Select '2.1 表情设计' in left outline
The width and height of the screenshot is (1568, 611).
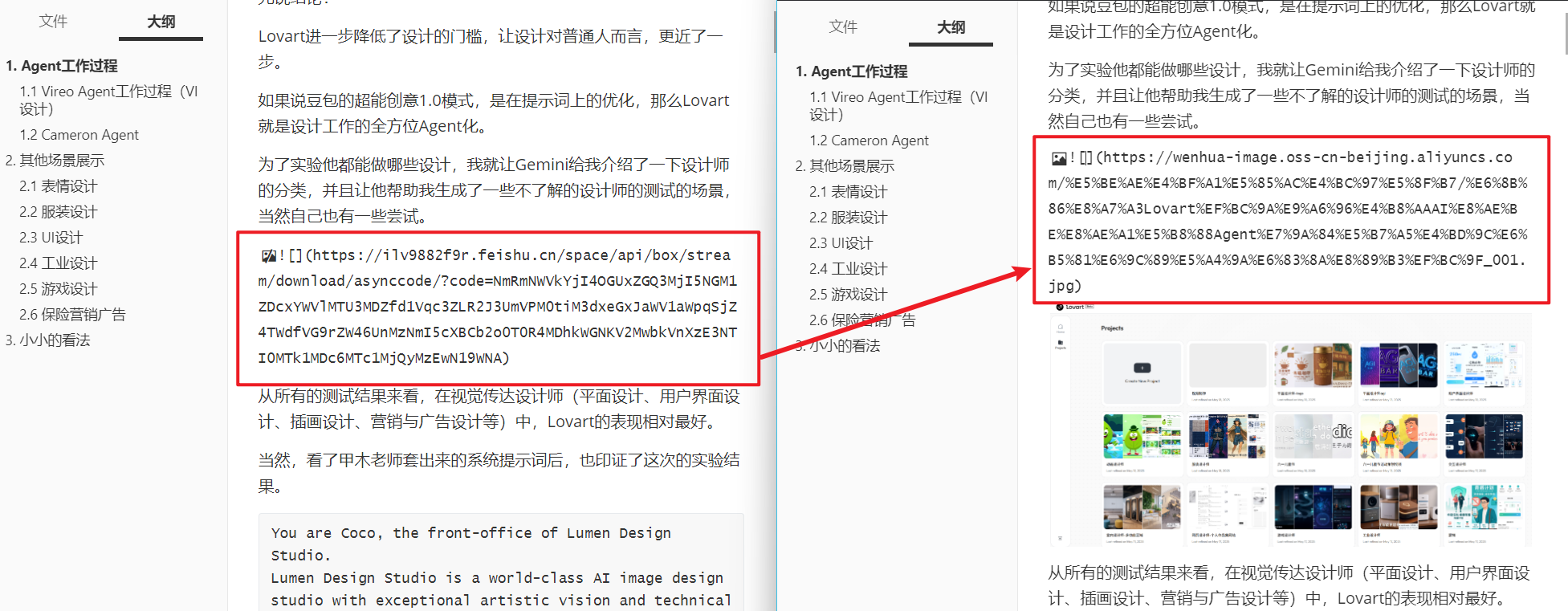point(59,186)
